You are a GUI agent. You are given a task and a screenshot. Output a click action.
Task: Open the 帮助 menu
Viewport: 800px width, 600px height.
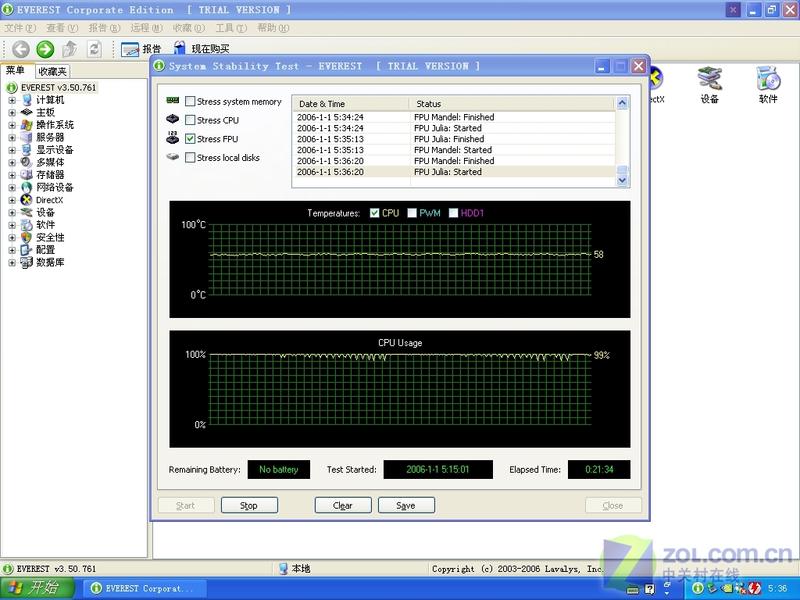[273, 28]
